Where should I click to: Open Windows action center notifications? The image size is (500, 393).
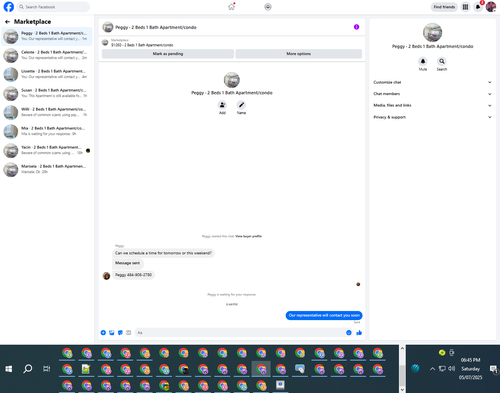coord(493,369)
